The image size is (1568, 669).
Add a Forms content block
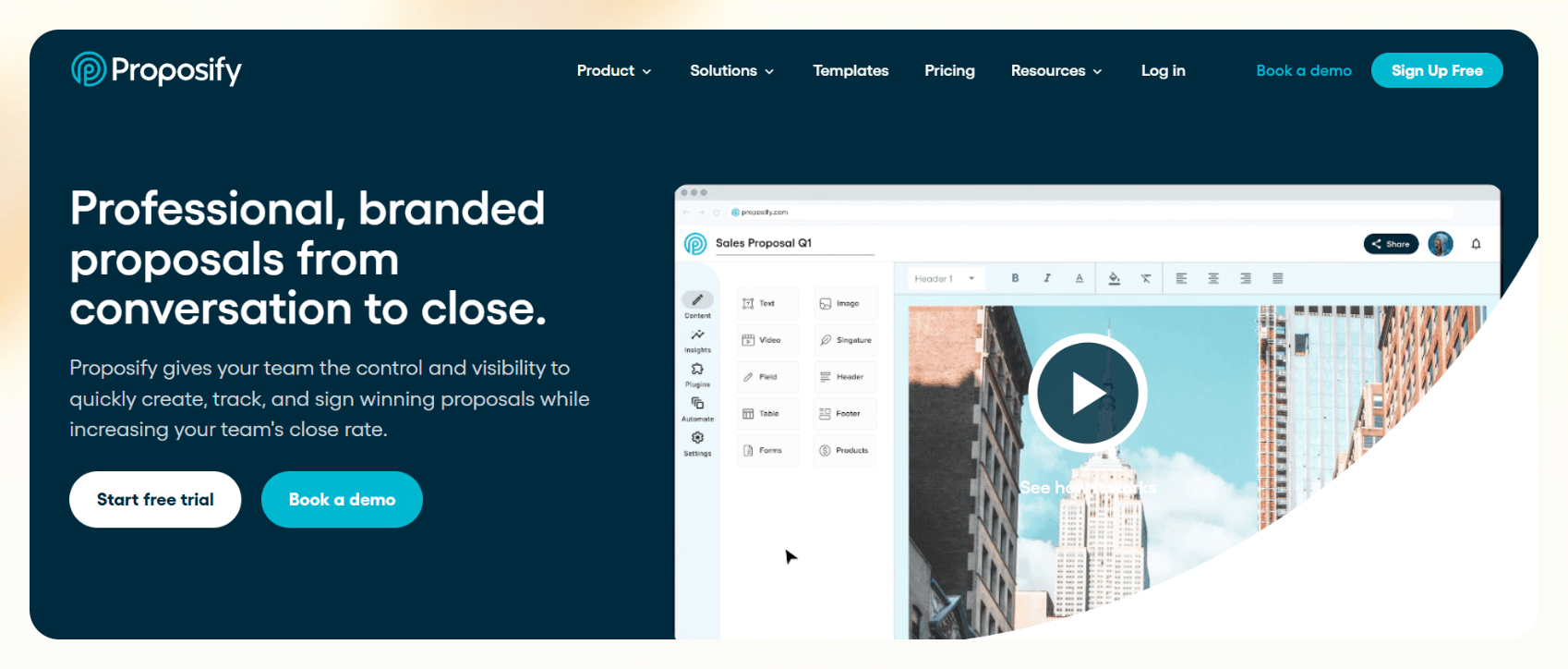tap(767, 451)
